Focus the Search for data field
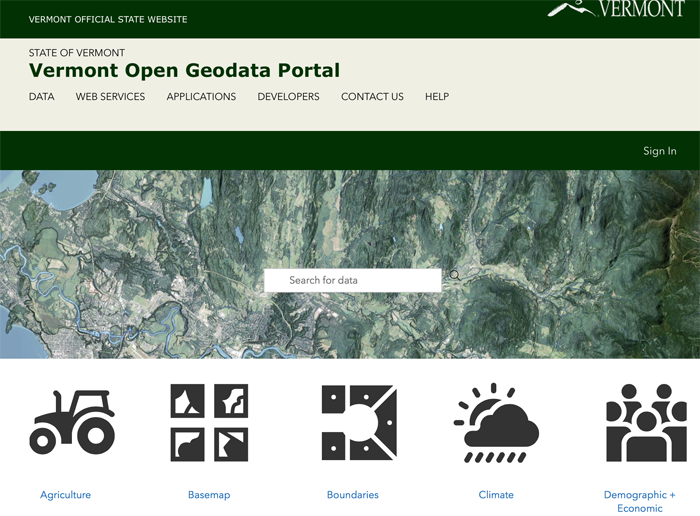Image resolution: width=700 pixels, height=516 pixels. point(353,280)
